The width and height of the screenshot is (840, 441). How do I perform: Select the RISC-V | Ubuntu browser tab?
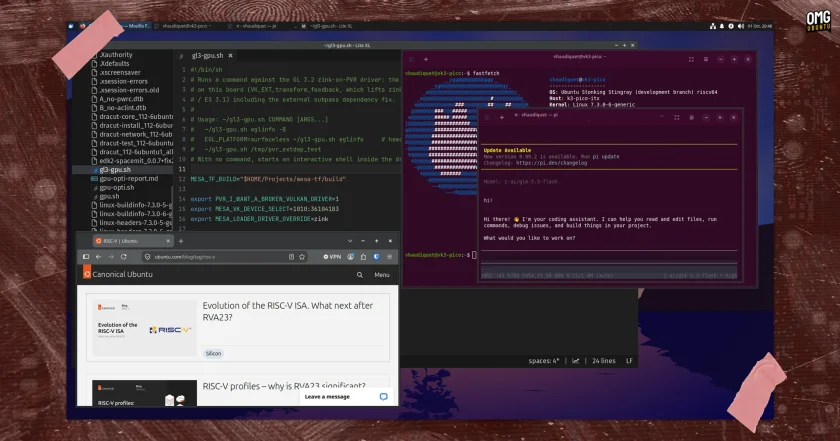(x=131, y=241)
